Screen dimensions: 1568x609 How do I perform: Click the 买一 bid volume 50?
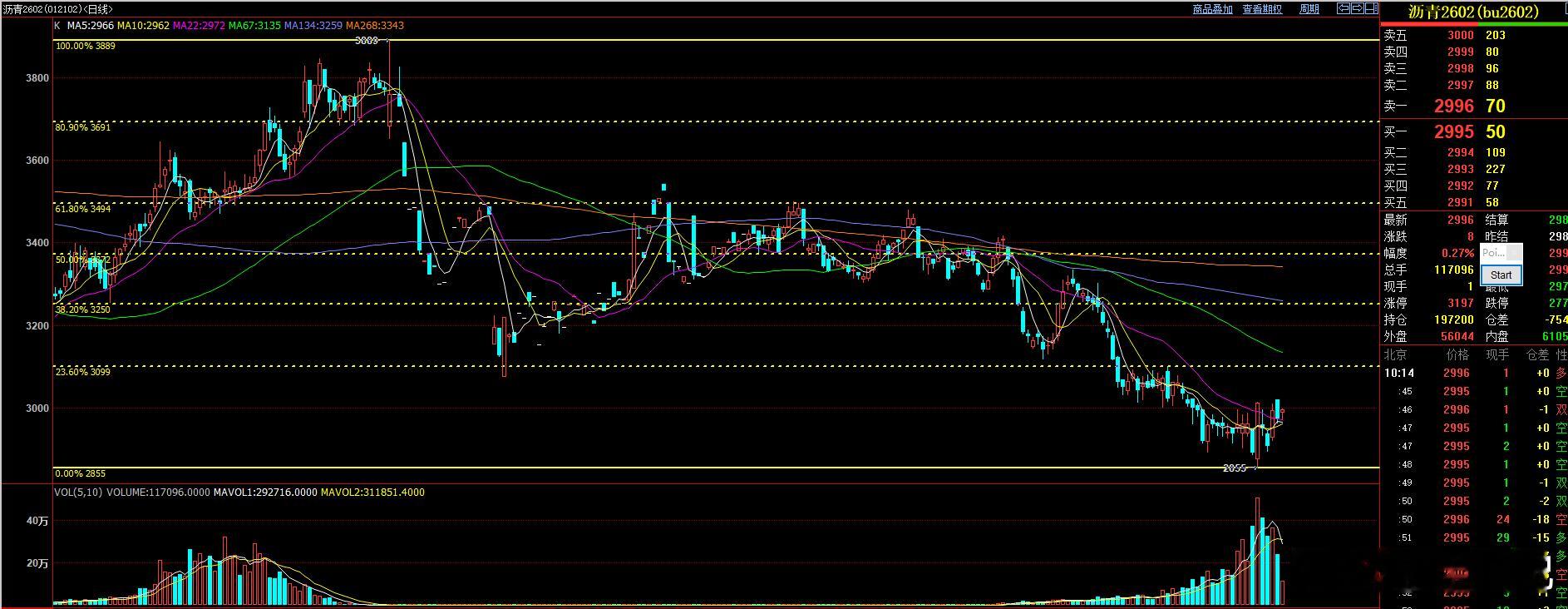pyautogui.click(x=1496, y=131)
